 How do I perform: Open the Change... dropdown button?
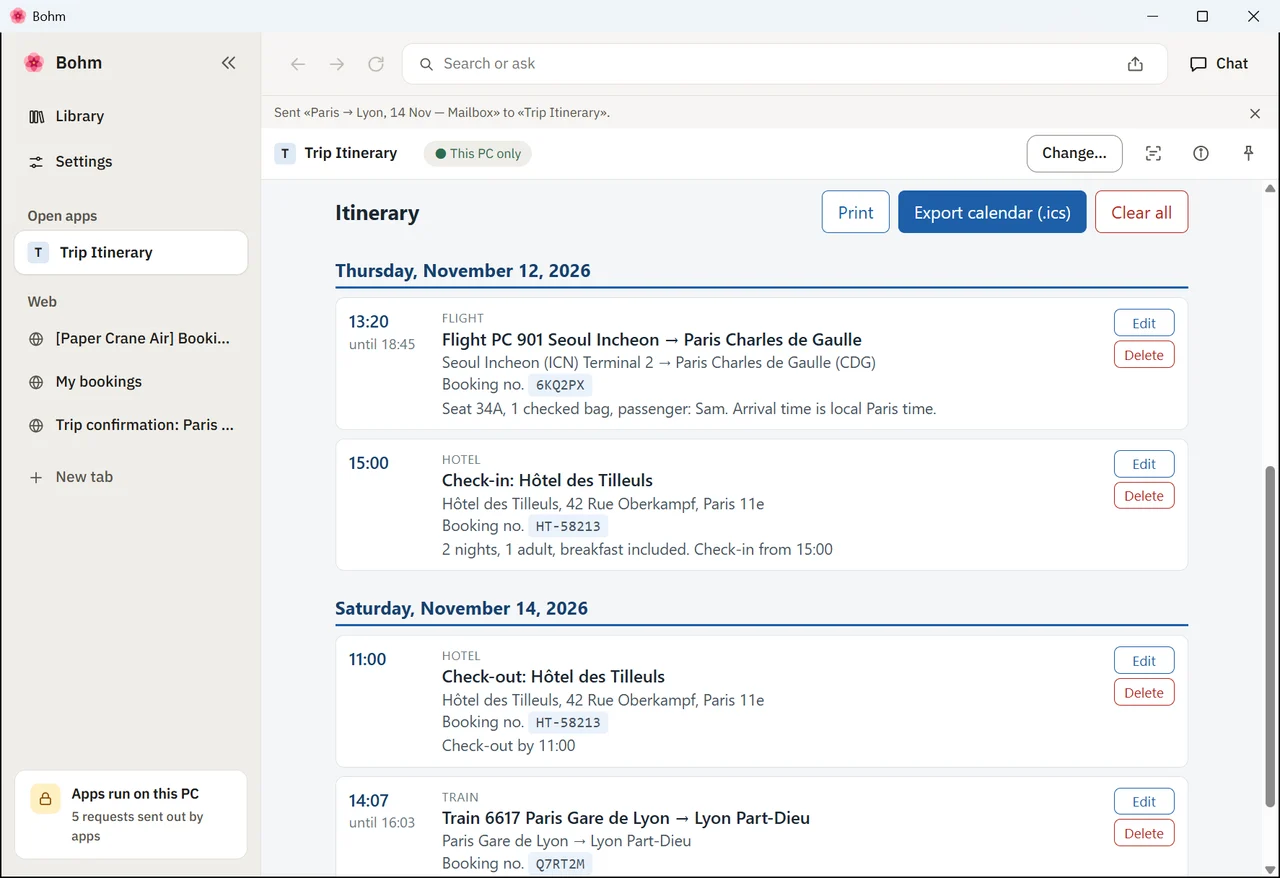[1074, 153]
